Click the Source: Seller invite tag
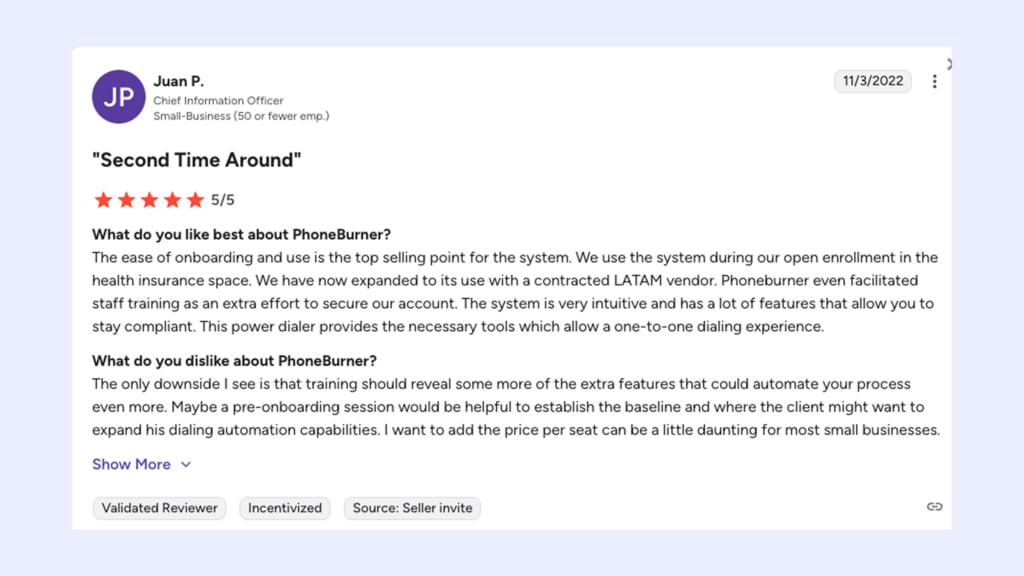The height and width of the screenshot is (576, 1024). tap(412, 508)
